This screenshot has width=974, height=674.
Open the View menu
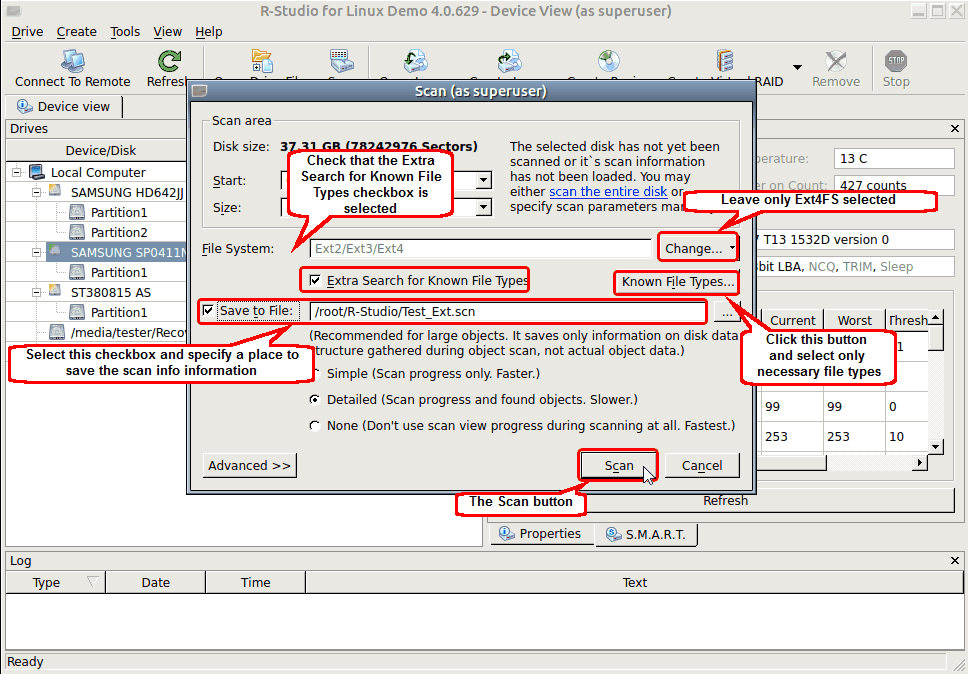(168, 32)
